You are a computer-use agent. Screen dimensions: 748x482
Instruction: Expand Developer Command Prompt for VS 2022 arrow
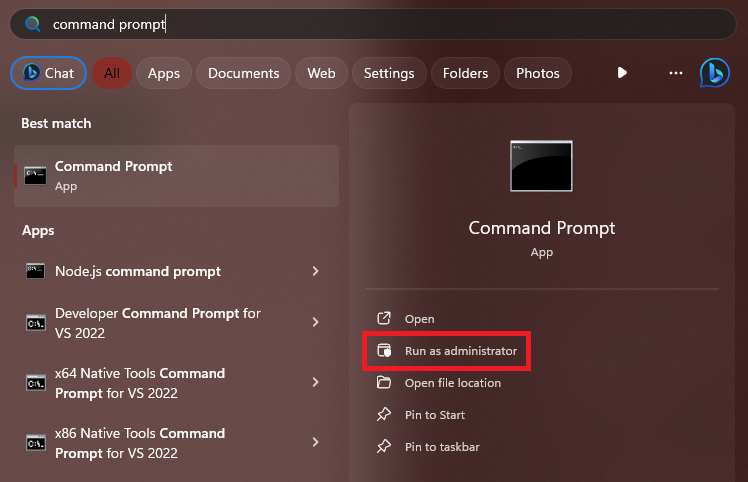tap(316, 322)
